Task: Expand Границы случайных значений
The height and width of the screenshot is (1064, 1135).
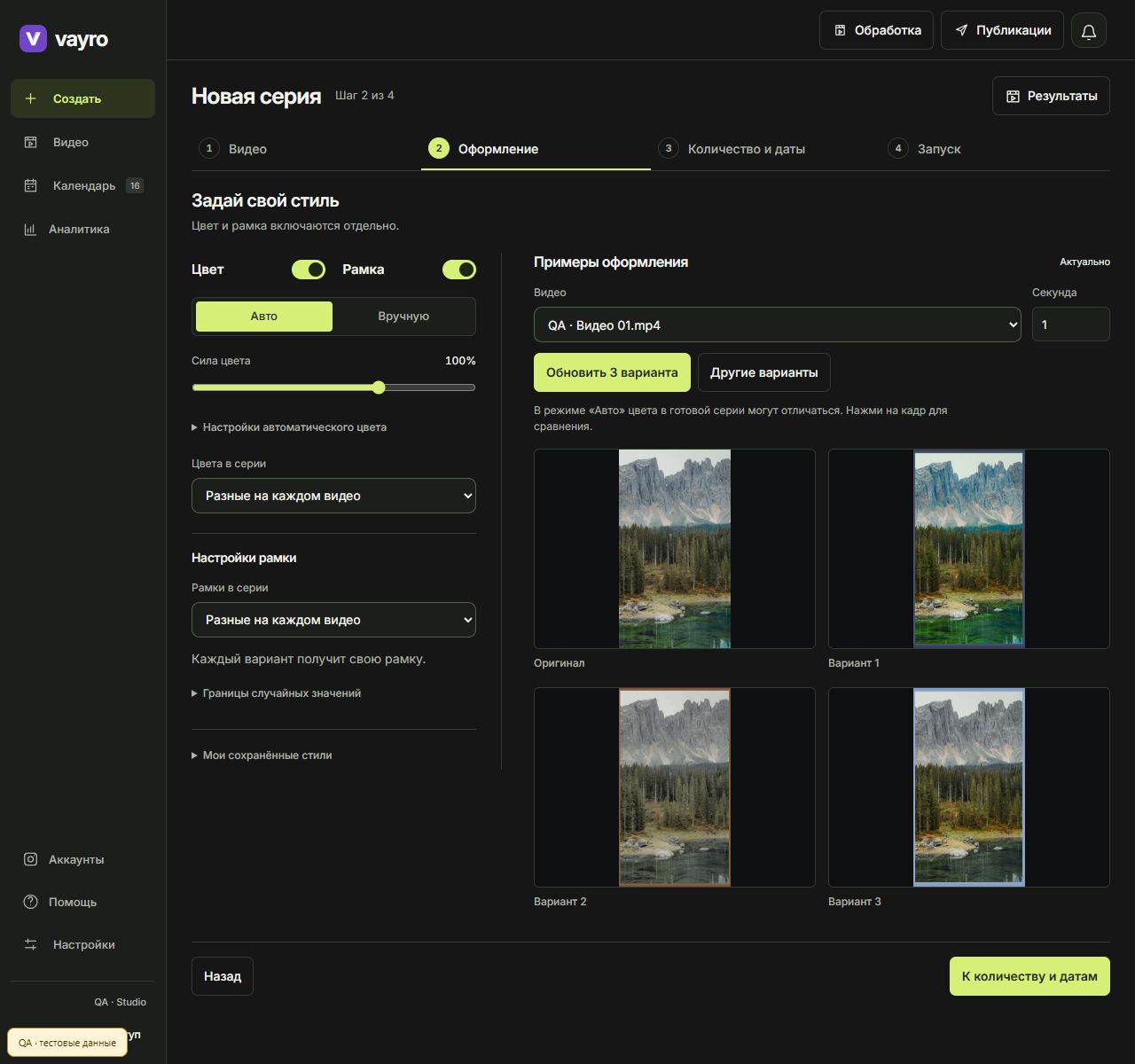Action: pyautogui.click(x=277, y=693)
